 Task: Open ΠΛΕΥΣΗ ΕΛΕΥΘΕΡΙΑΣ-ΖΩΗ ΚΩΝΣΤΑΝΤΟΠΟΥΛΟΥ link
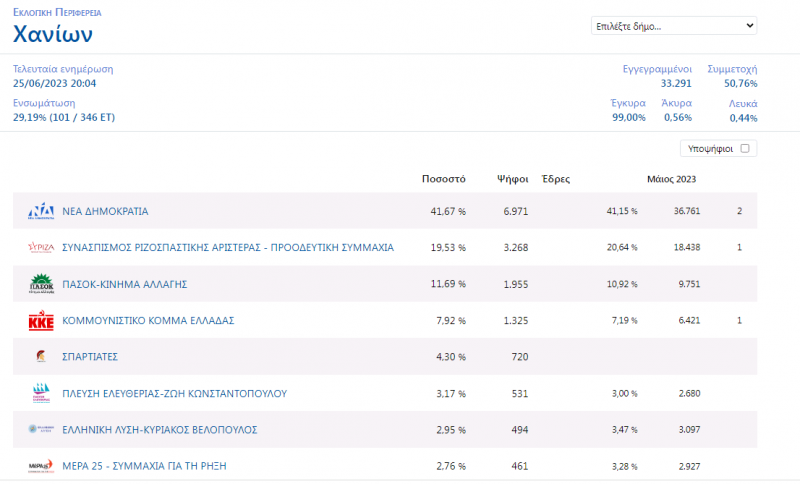175,393
